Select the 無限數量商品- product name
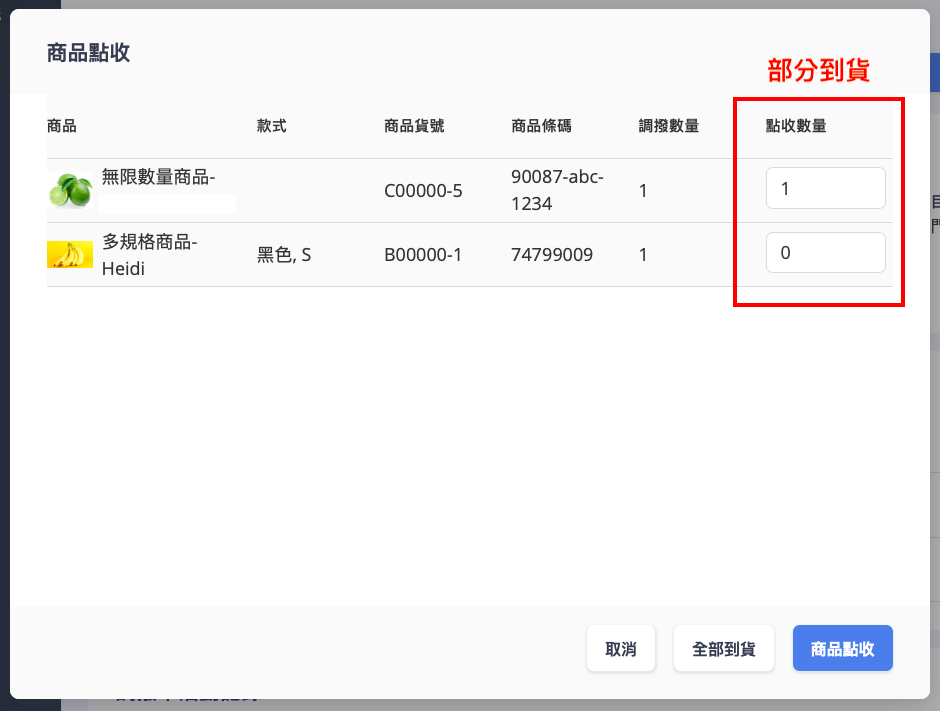Screen dimensions: 940x711 (159, 177)
